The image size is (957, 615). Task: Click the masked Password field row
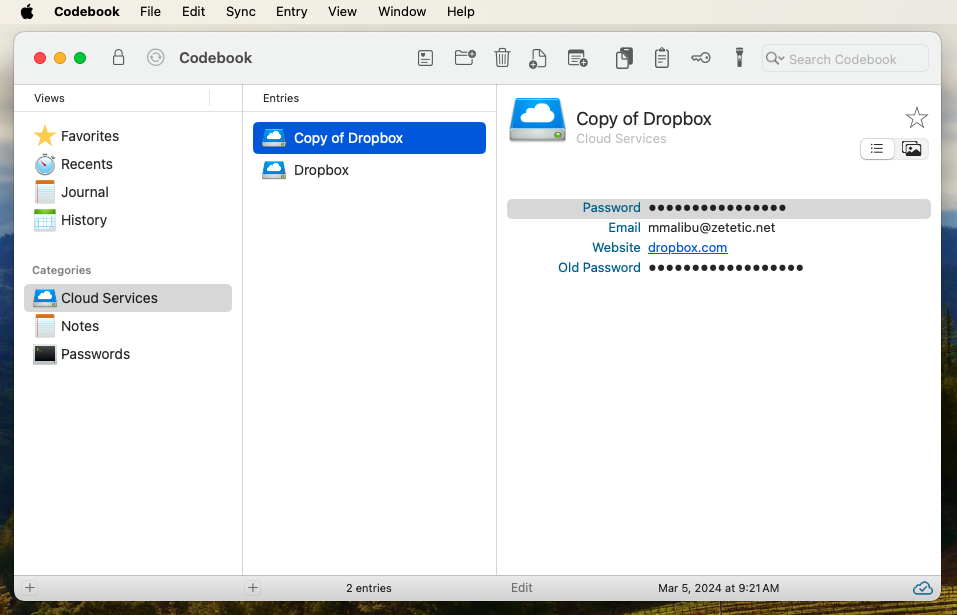(718, 208)
